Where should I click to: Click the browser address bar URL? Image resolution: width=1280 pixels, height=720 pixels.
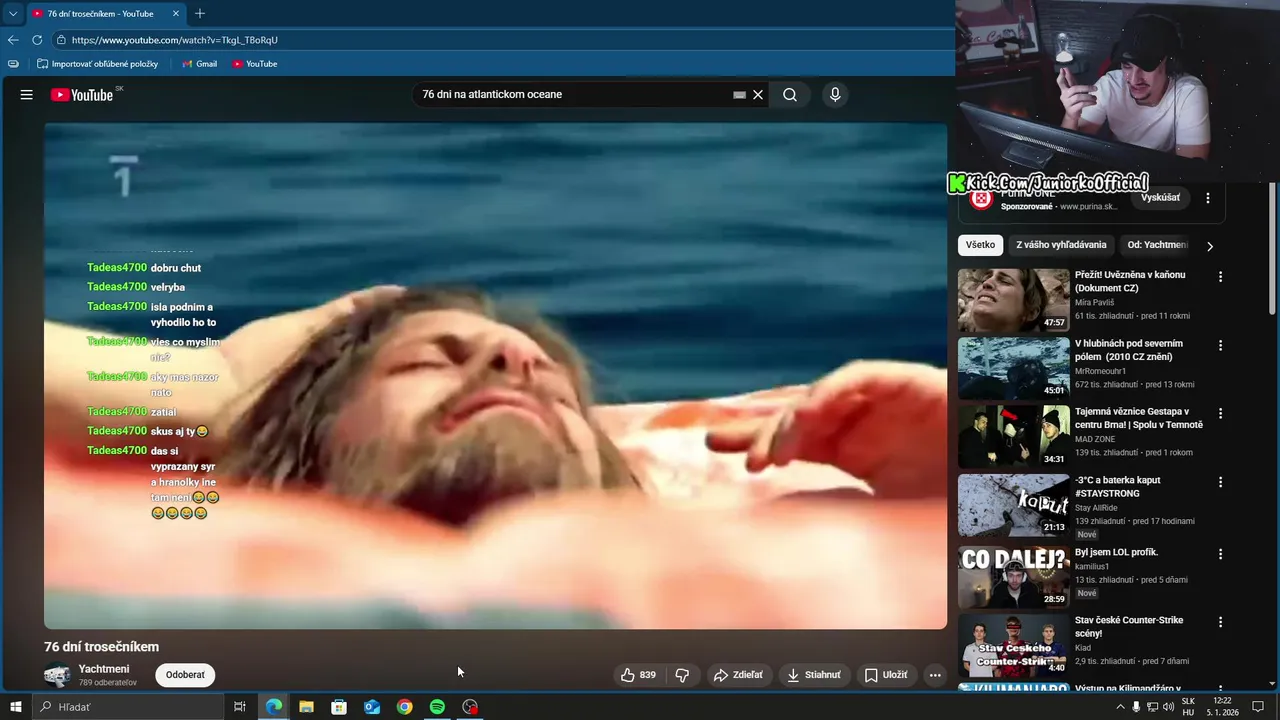click(175, 40)
